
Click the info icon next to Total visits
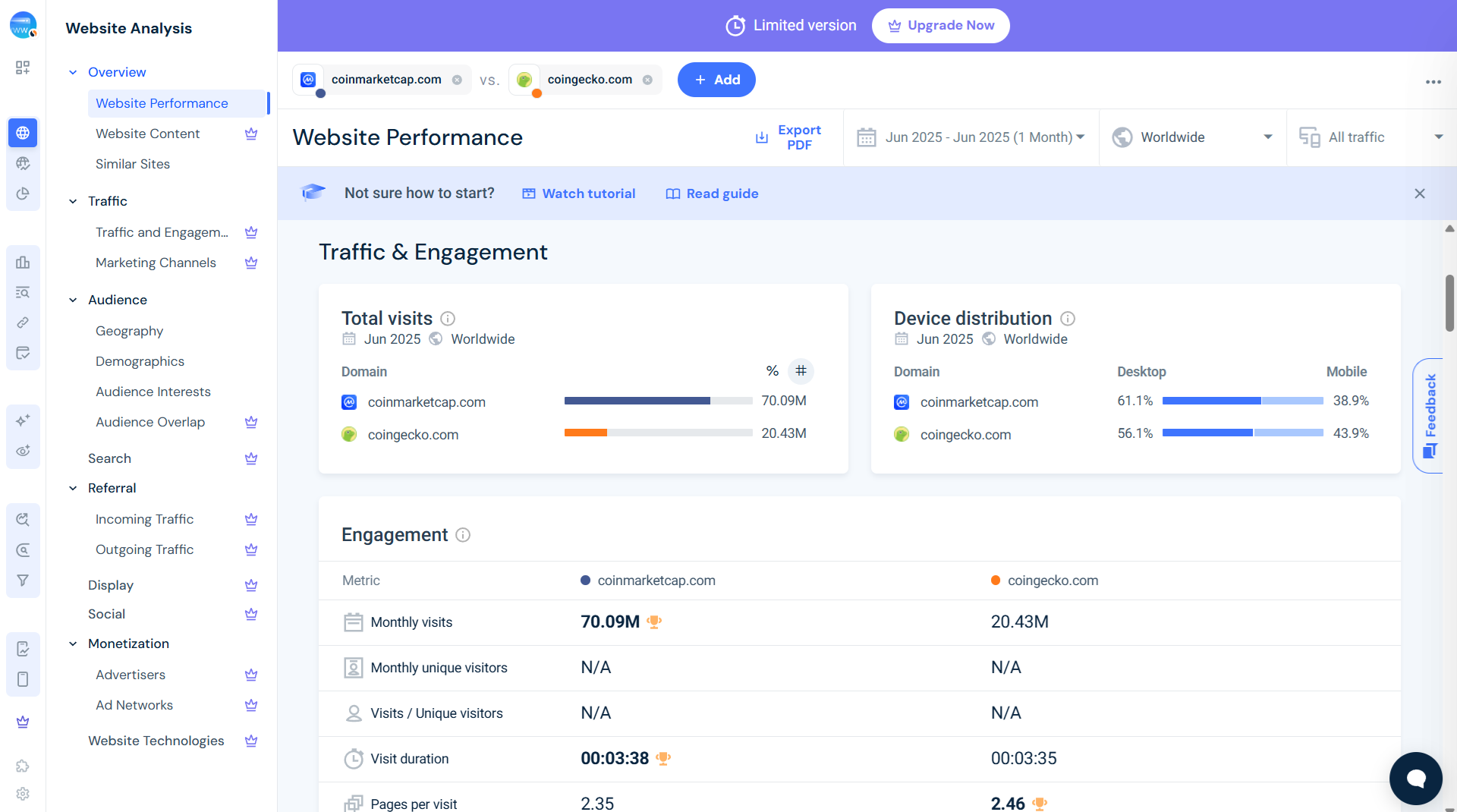pyautogui.click(x=448, y=319)
